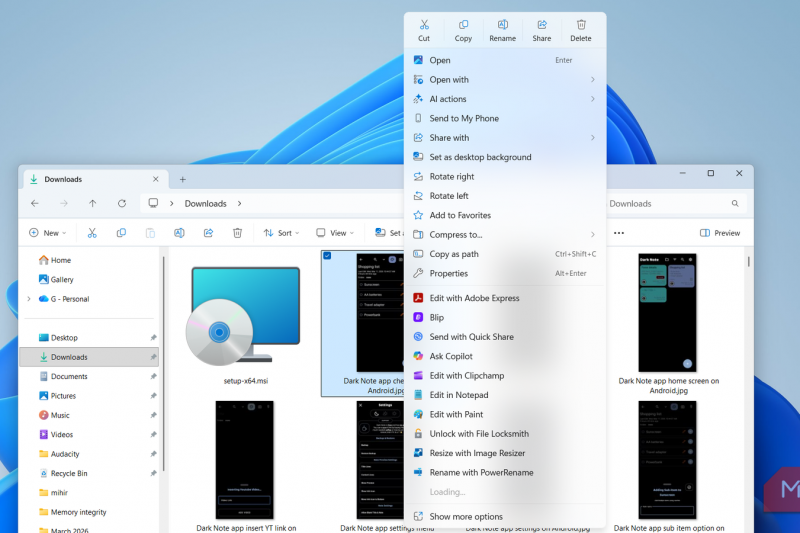Choose Edit with Clipchamp
The height and width of the screenshot is (533, 800).
pyautogui.click(x=505, y=375)
